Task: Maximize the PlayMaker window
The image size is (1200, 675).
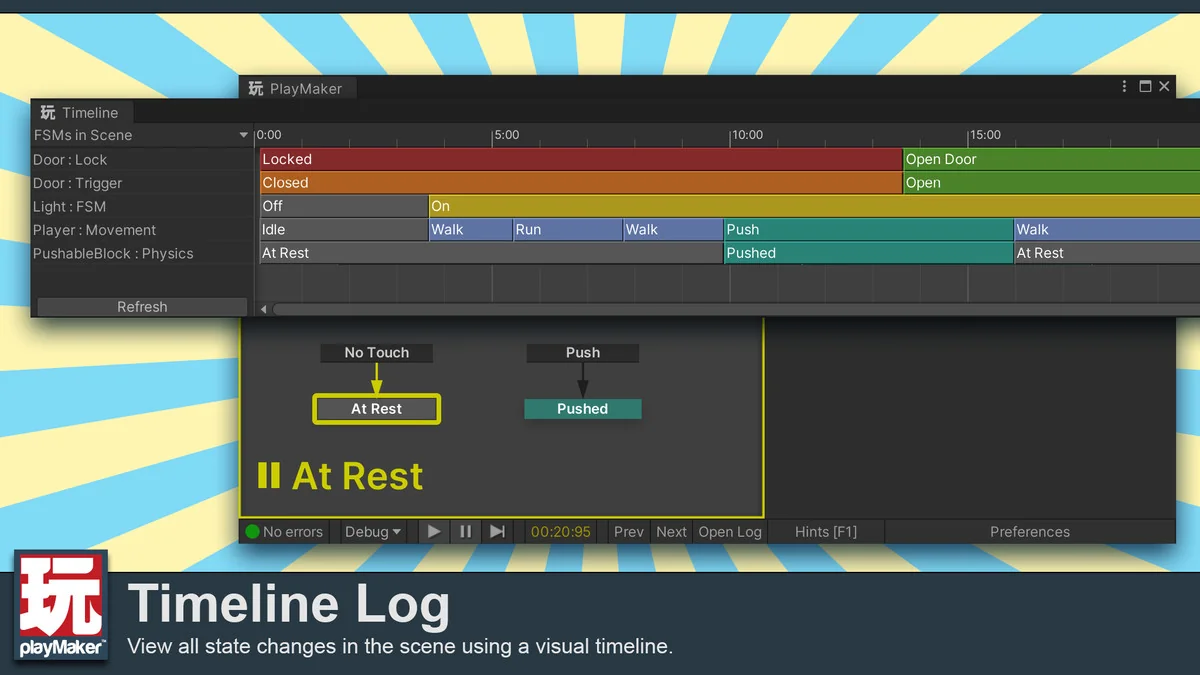Action: point(1145,87)
